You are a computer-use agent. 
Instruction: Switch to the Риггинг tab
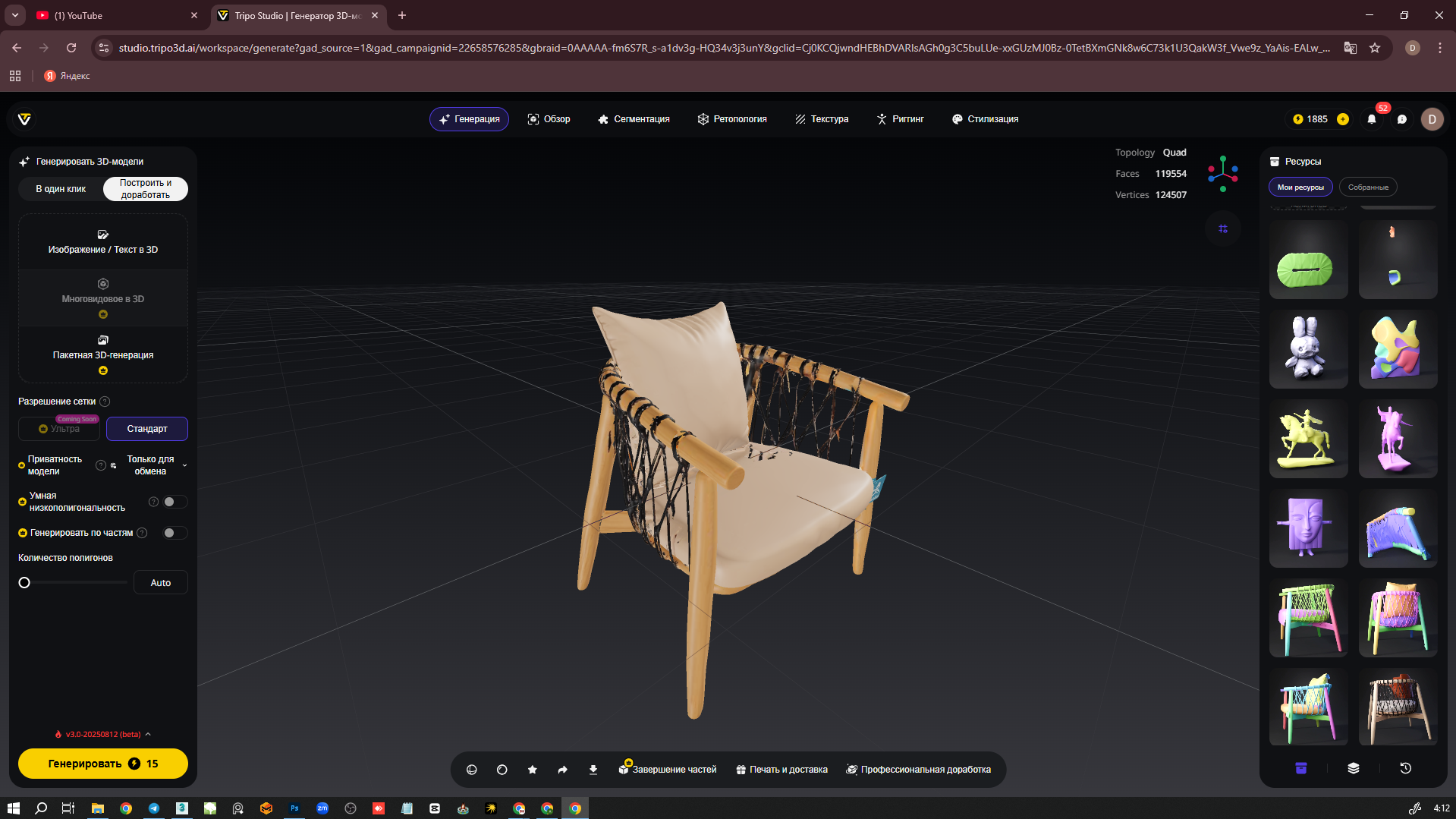(x=901, y=119)
